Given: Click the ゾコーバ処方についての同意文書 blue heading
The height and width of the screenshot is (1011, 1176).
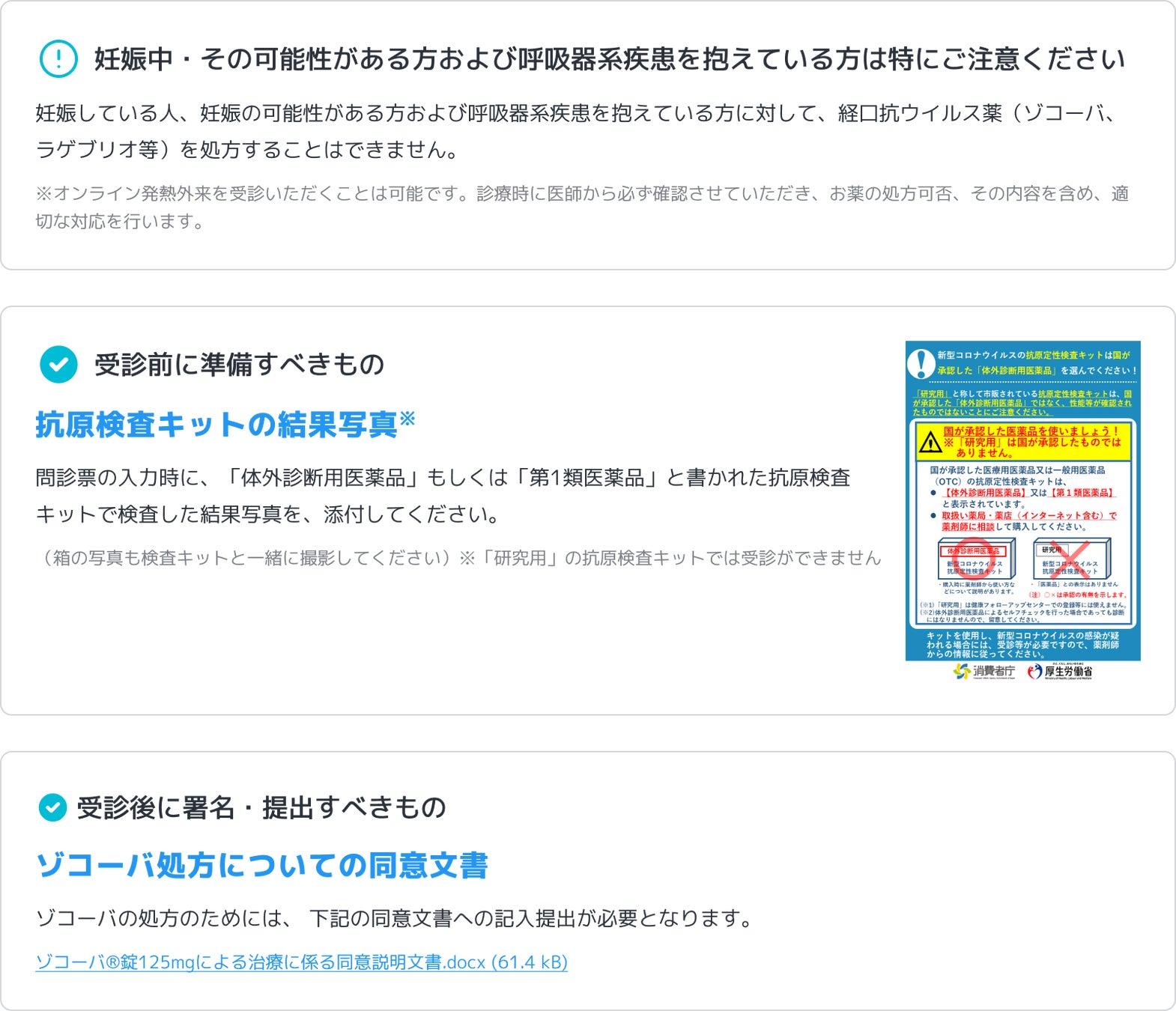Looking at the screenshot, I should 261,865.
